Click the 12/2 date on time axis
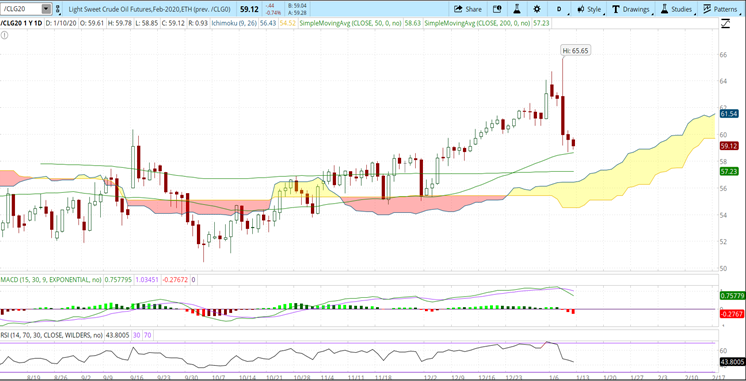Image resolution: width=746 pixels, height=381 pixels. tap(429, 377)
